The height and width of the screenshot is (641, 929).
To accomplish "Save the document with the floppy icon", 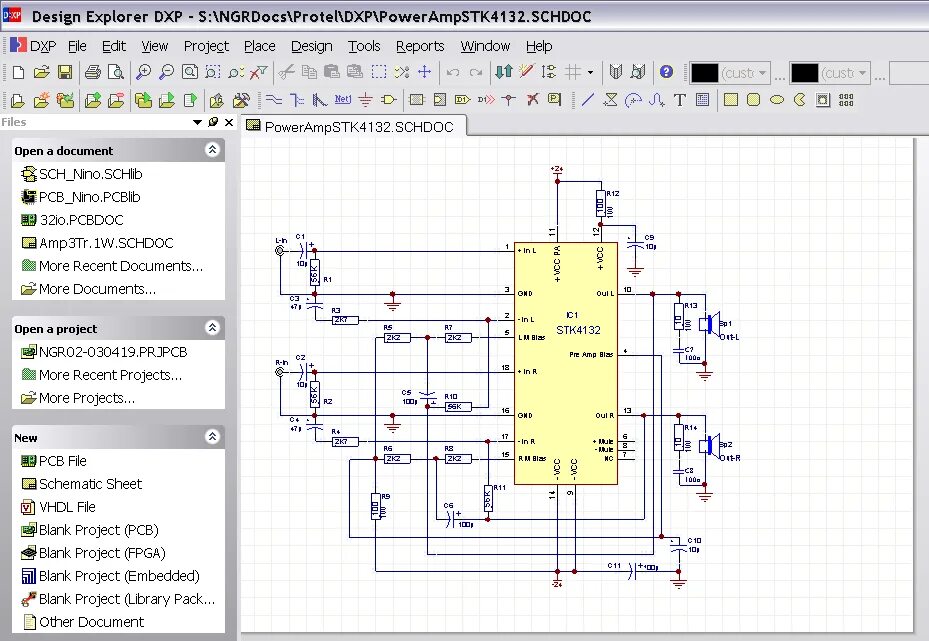I will (65, 72).
